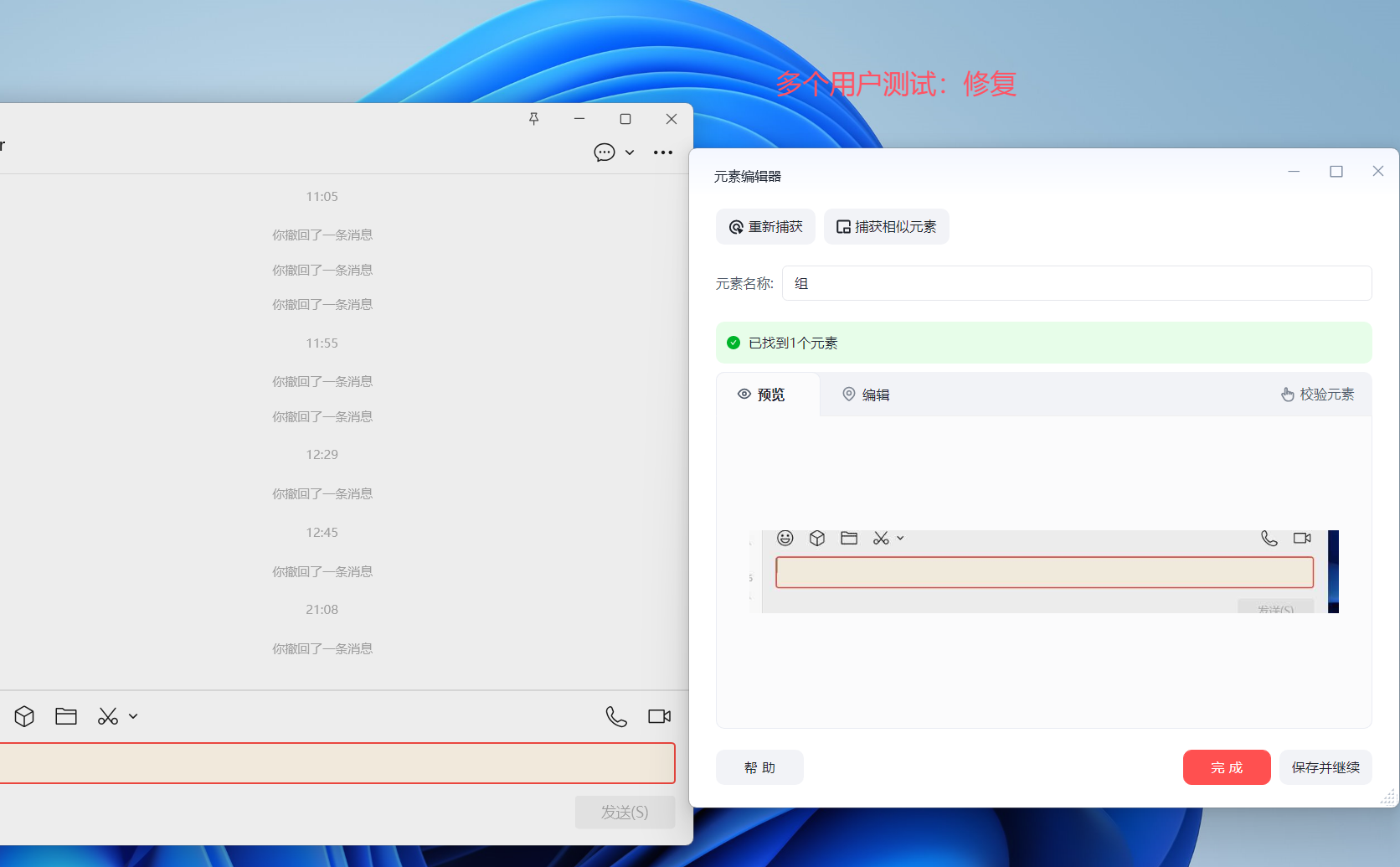Edit the 元素名称 name field

[x=1077, y=283]
